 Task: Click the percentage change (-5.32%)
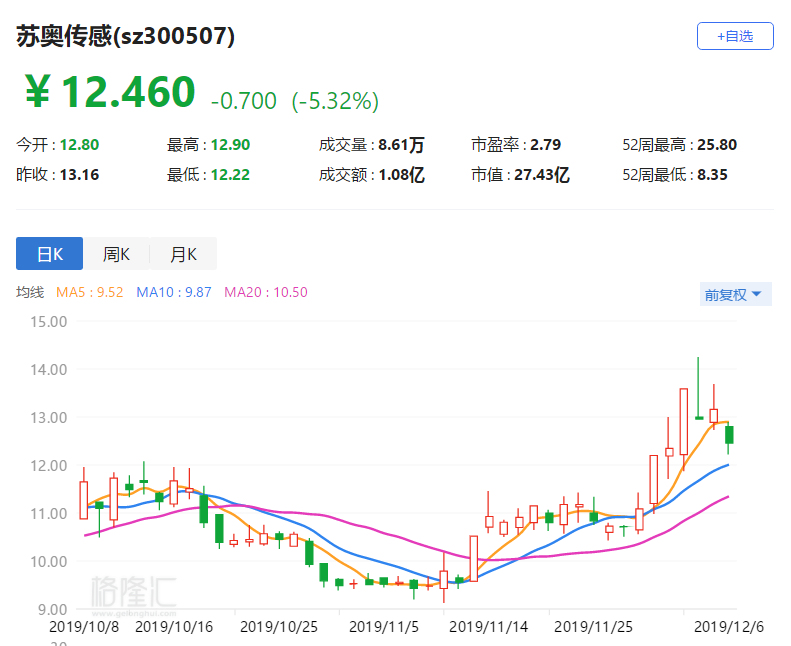(x=335, y=101)
